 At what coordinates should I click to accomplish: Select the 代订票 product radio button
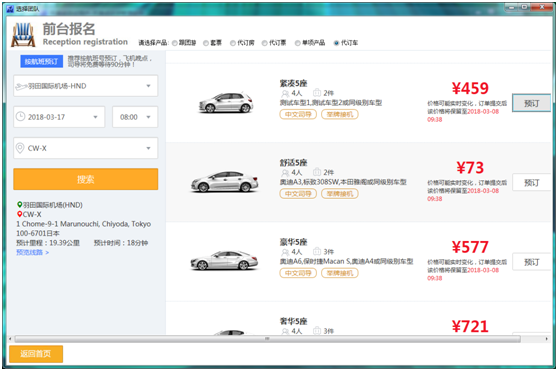(x=264, y=43)
